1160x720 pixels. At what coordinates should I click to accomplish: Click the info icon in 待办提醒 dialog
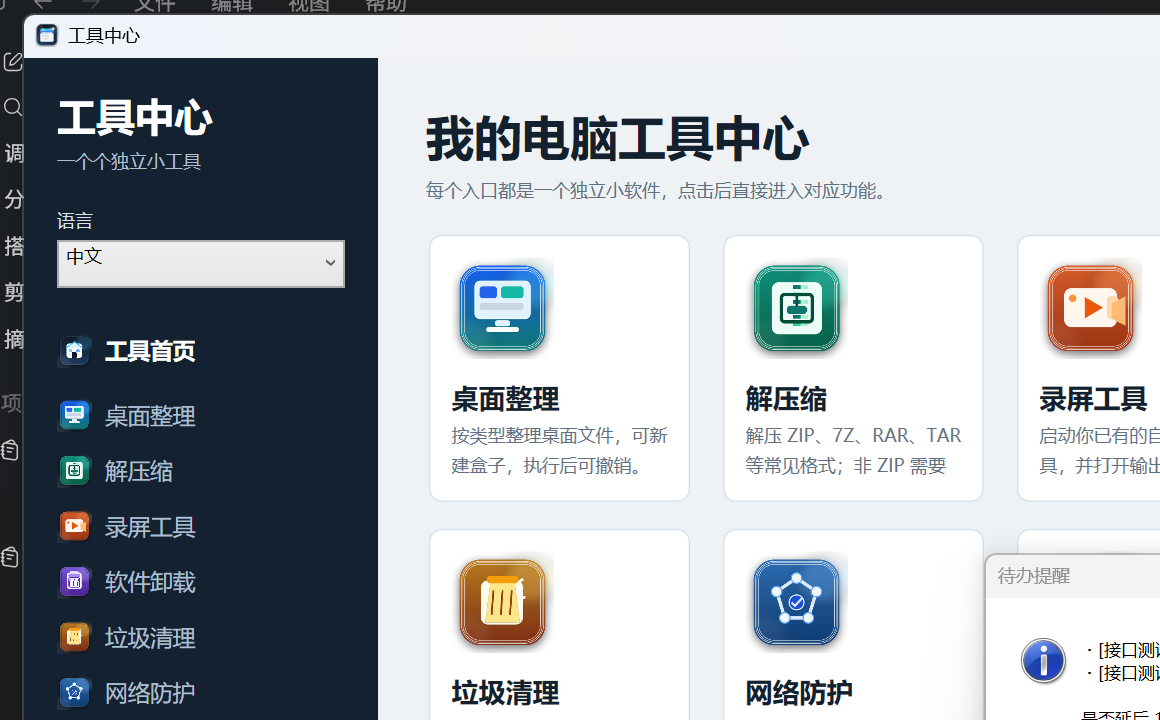coord(1043,661)
